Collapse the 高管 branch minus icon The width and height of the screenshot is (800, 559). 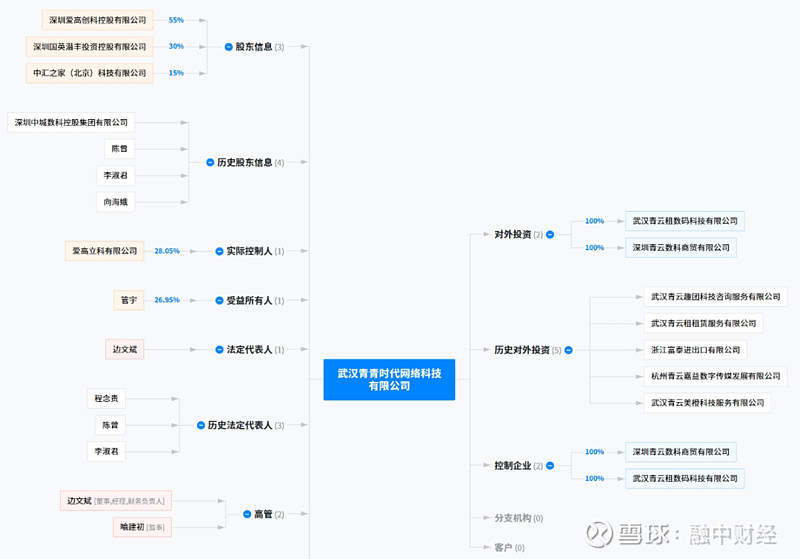(247, 514)
